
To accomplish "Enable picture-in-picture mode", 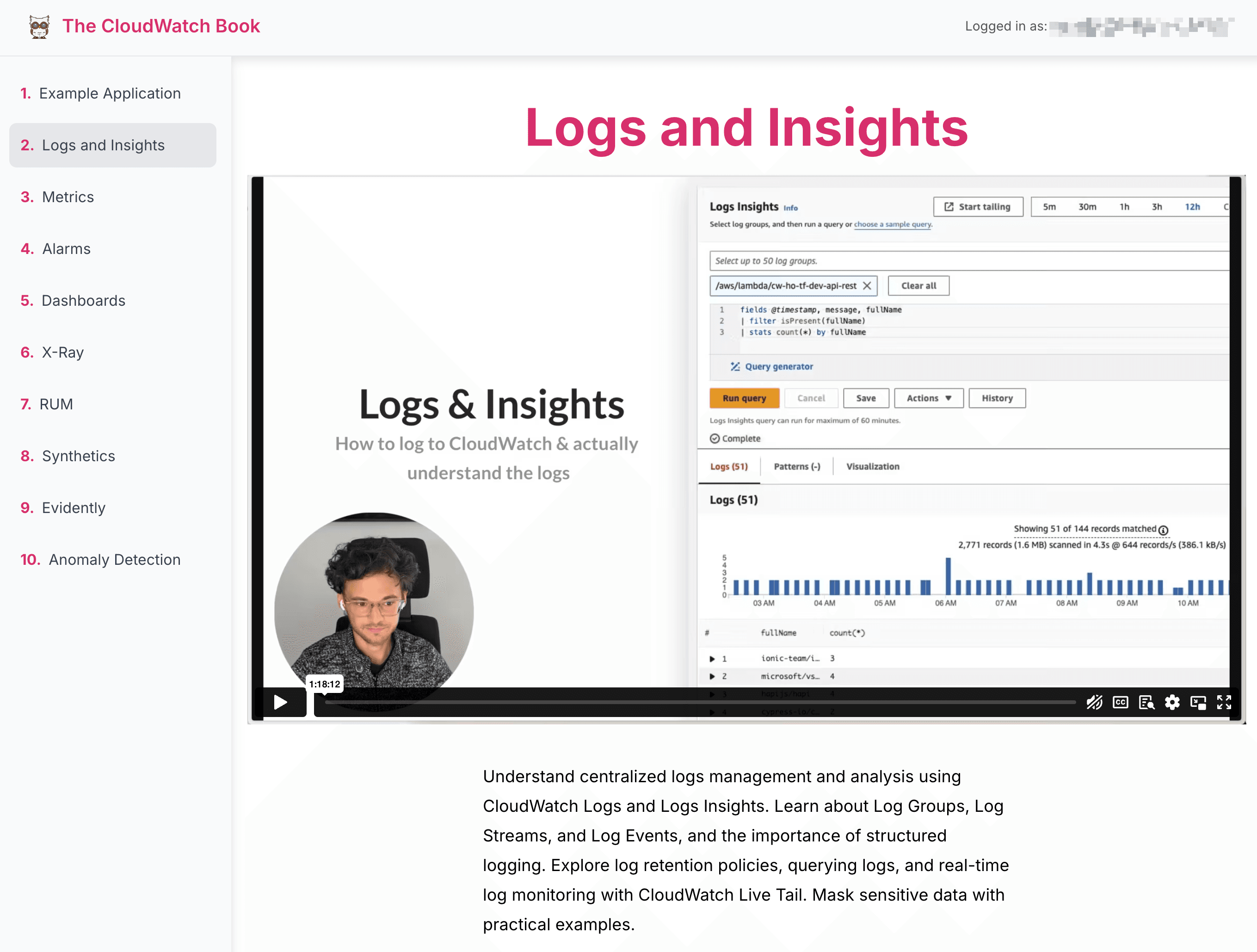I will tap(1198, 703).
